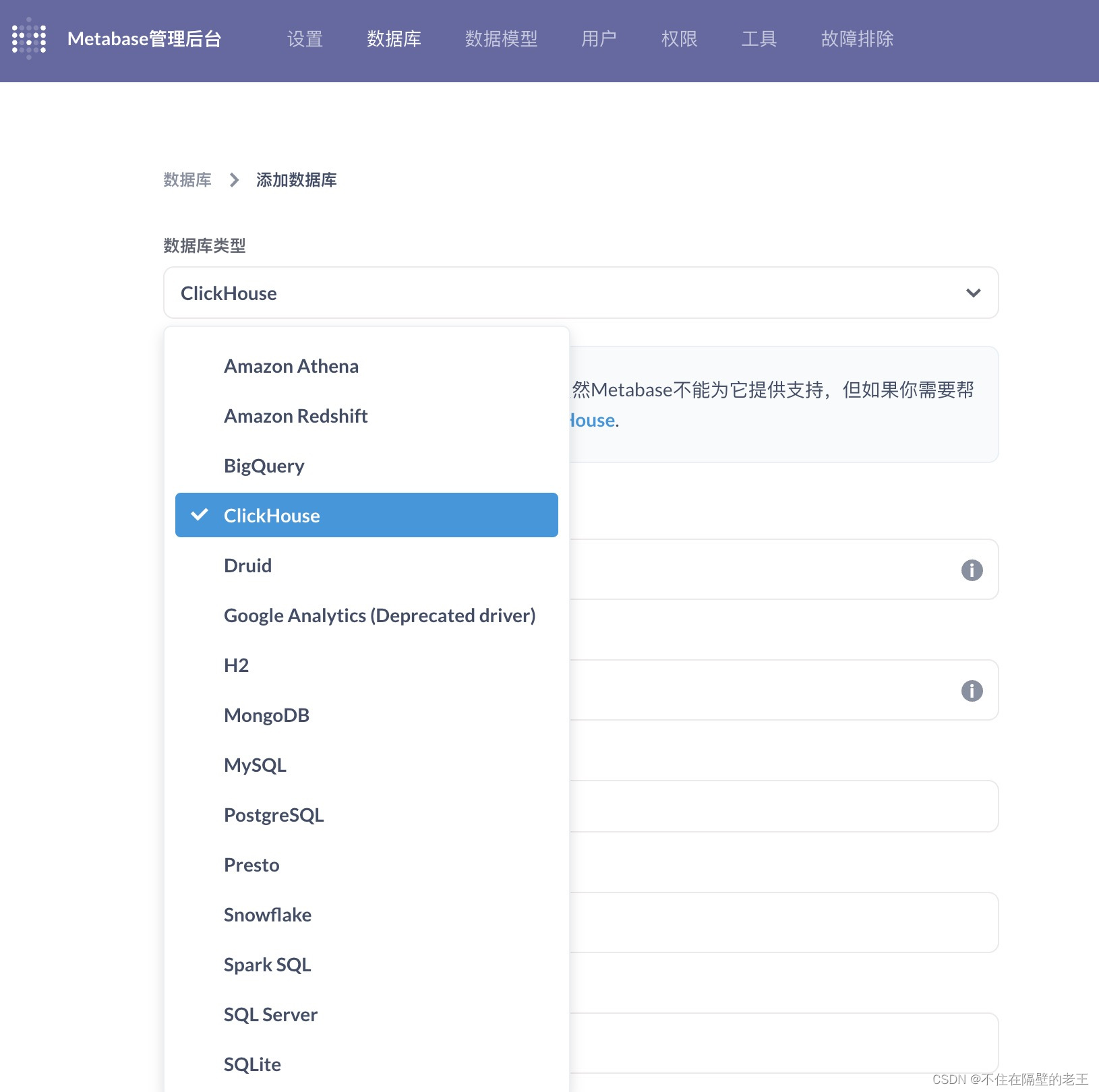The image size is (1099, 1092).
Task: Click the ClickHouse help link in notice
Action: [x=593, y=420]
